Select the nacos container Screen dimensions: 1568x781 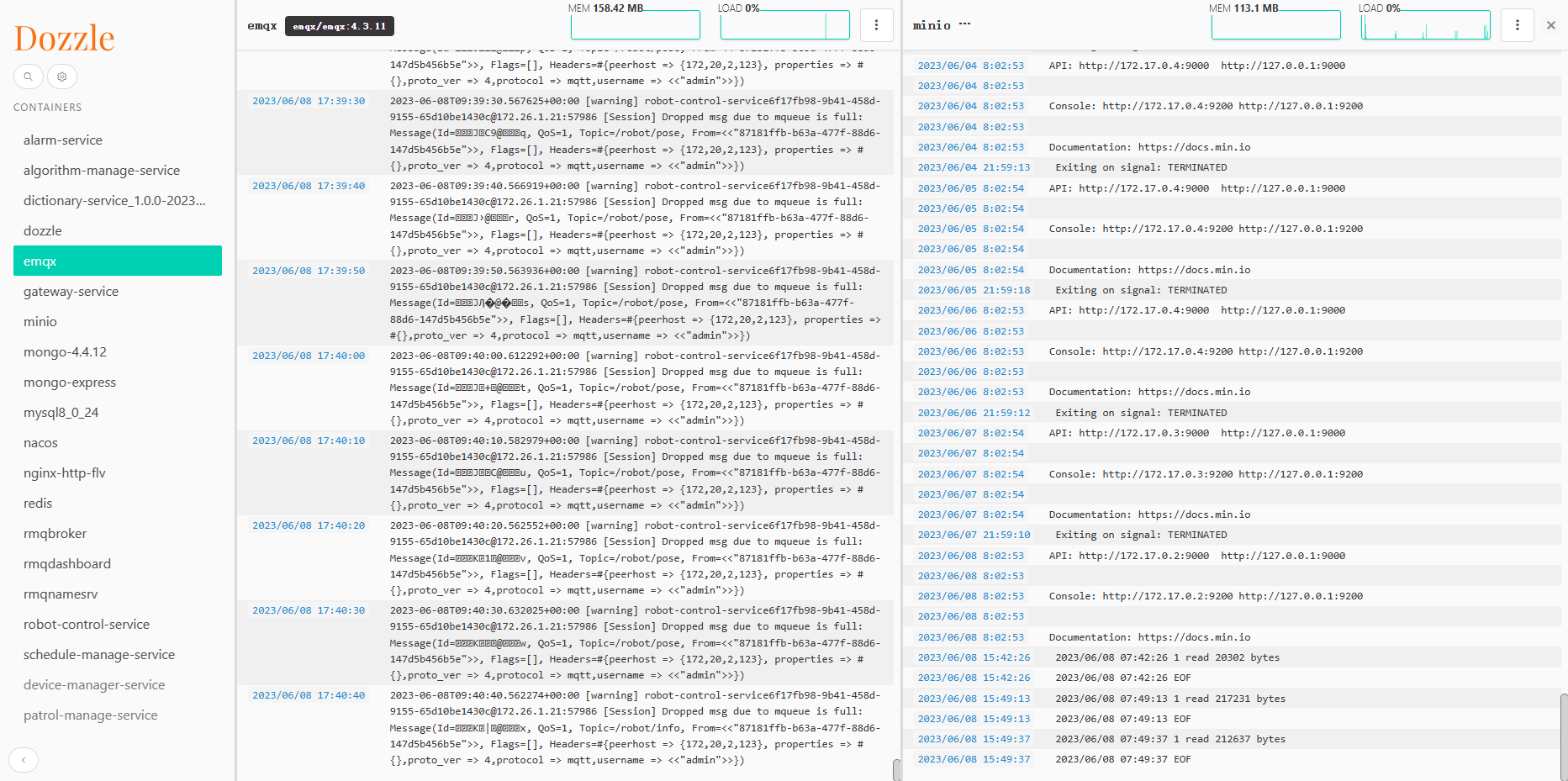point(40,442)
